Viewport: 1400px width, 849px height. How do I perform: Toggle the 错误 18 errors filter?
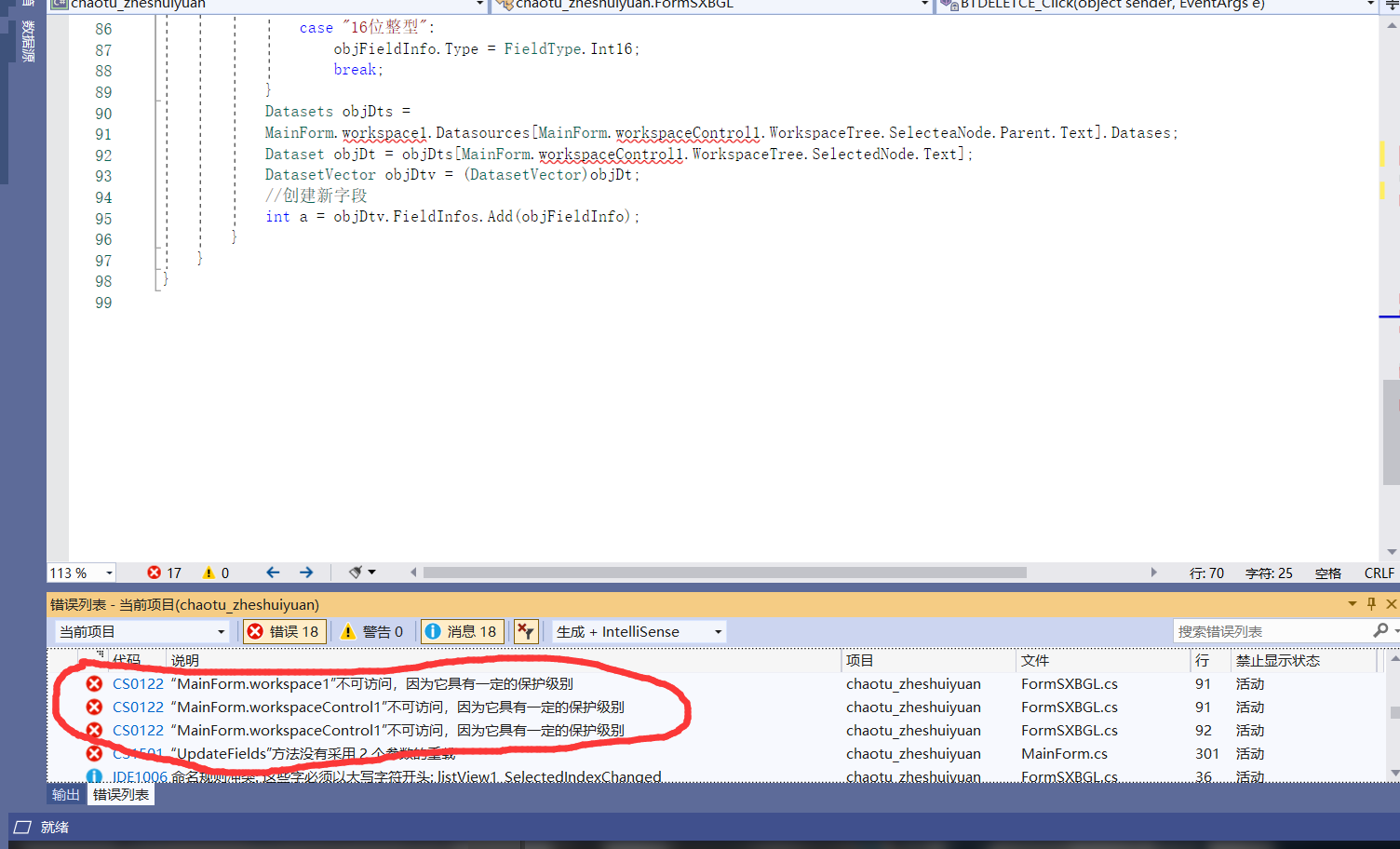click(284, 631)
